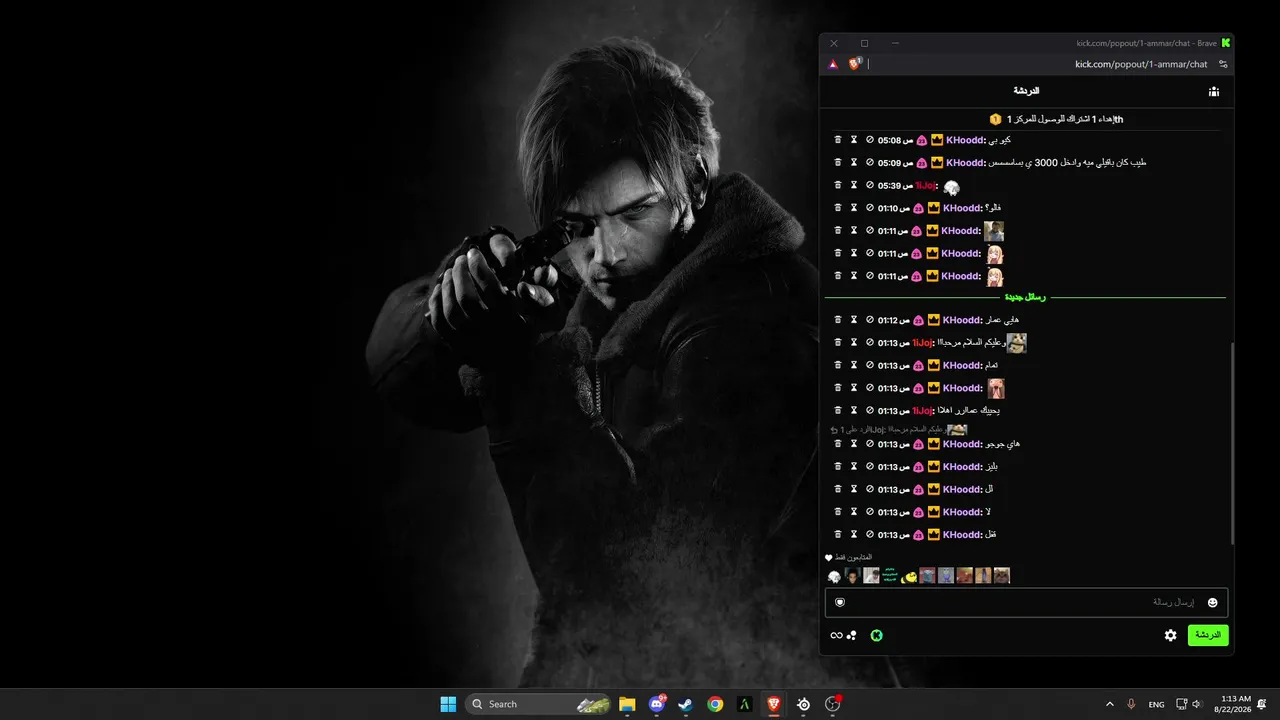
Task: Click the chat vertical scrollbar
Action: pyautogui.click(x=1232, y=444)
